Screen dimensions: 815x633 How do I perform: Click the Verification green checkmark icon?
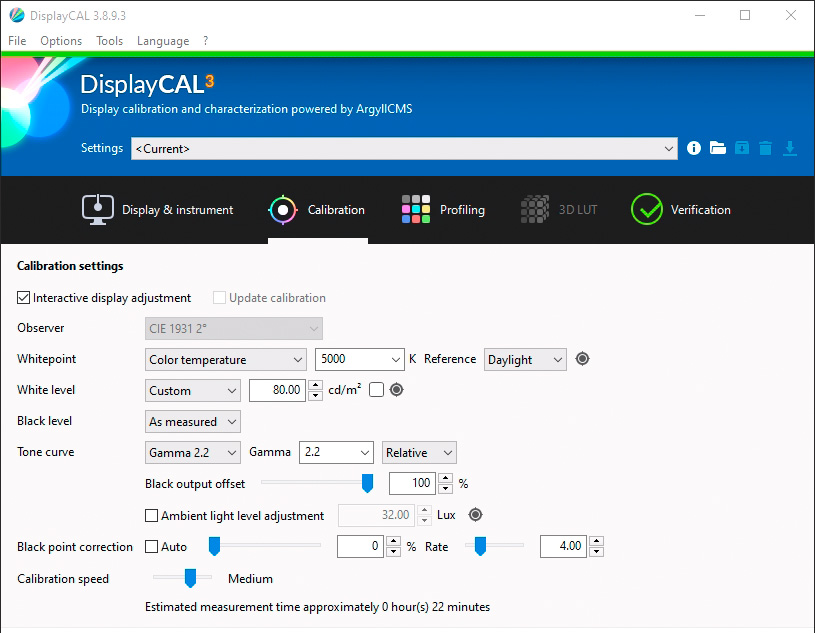(647, 209)
